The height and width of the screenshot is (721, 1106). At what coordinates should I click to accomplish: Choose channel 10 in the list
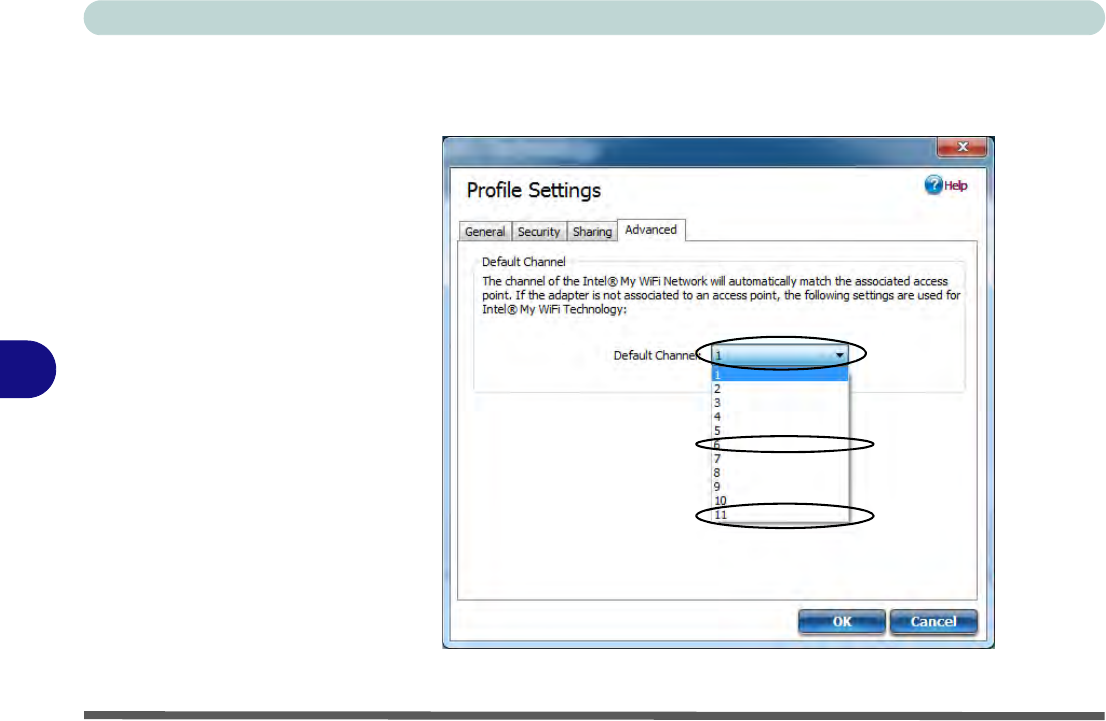(779, 500)
